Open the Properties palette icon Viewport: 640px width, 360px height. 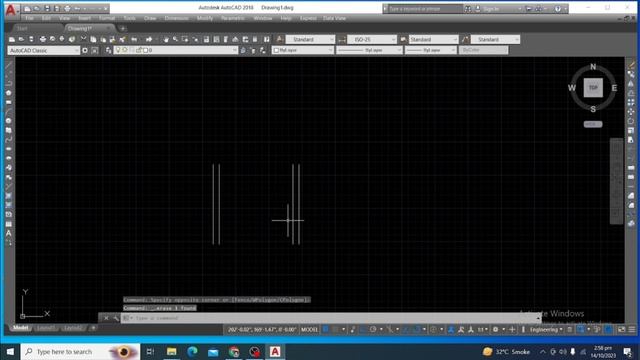point(206,39)
